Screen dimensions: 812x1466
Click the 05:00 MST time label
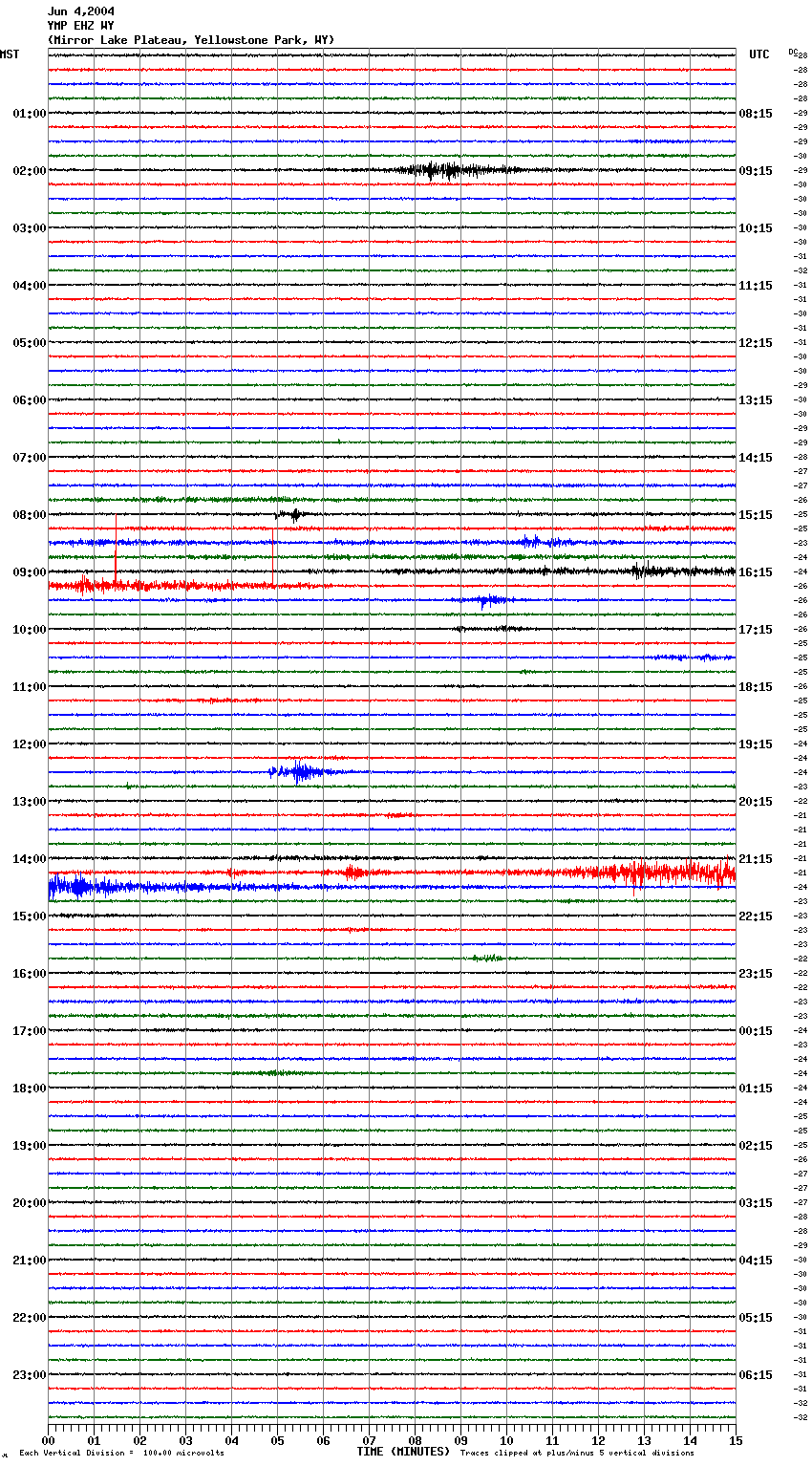[x=30, y=343]
